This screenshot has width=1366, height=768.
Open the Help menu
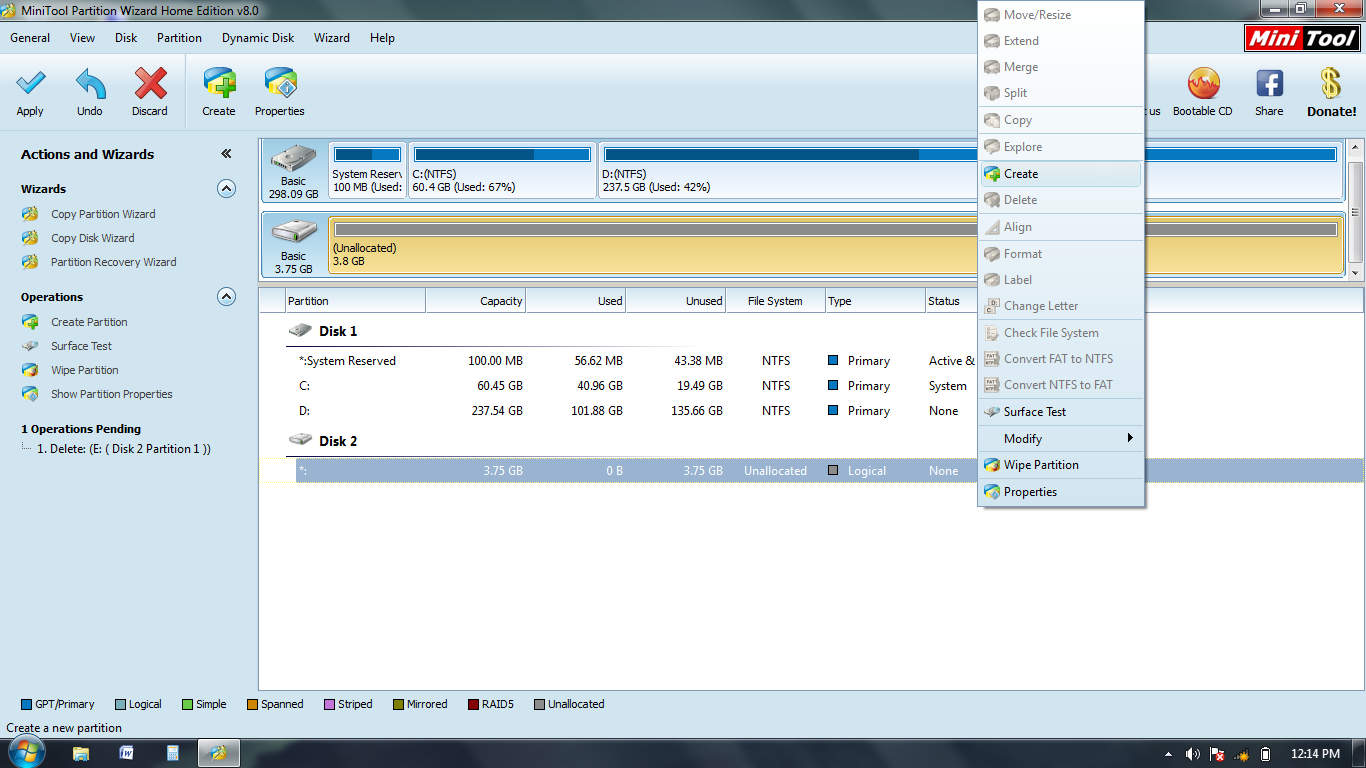pyautogui.click(x=382, y=38)
